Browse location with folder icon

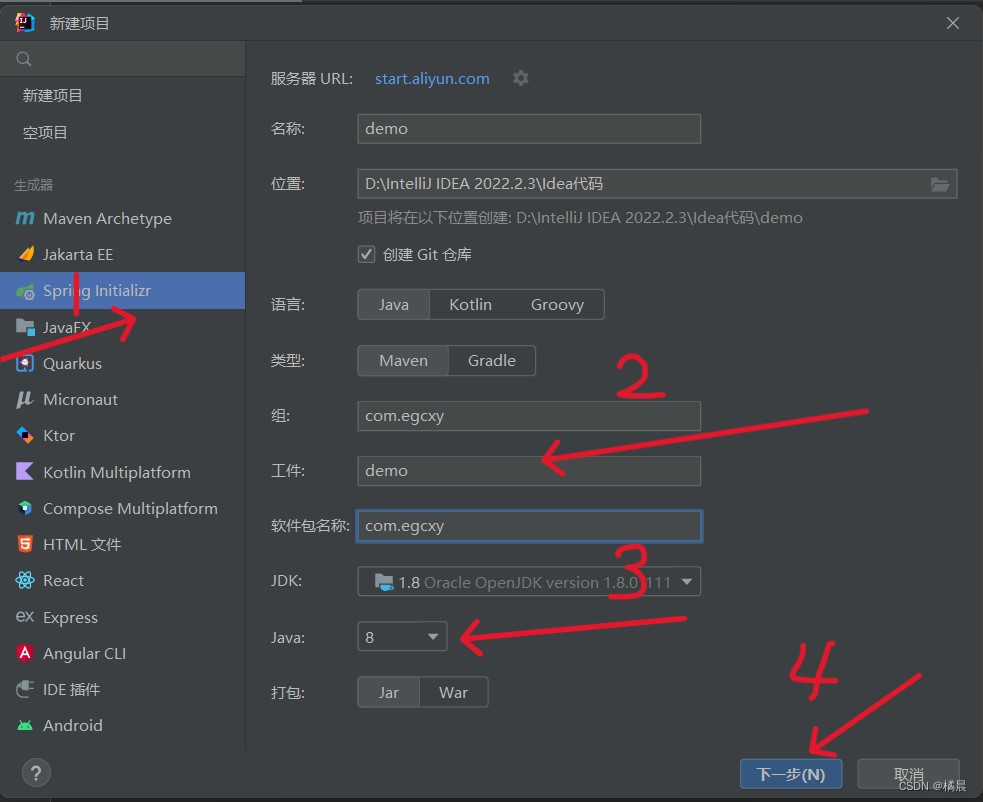click(939, 184)
